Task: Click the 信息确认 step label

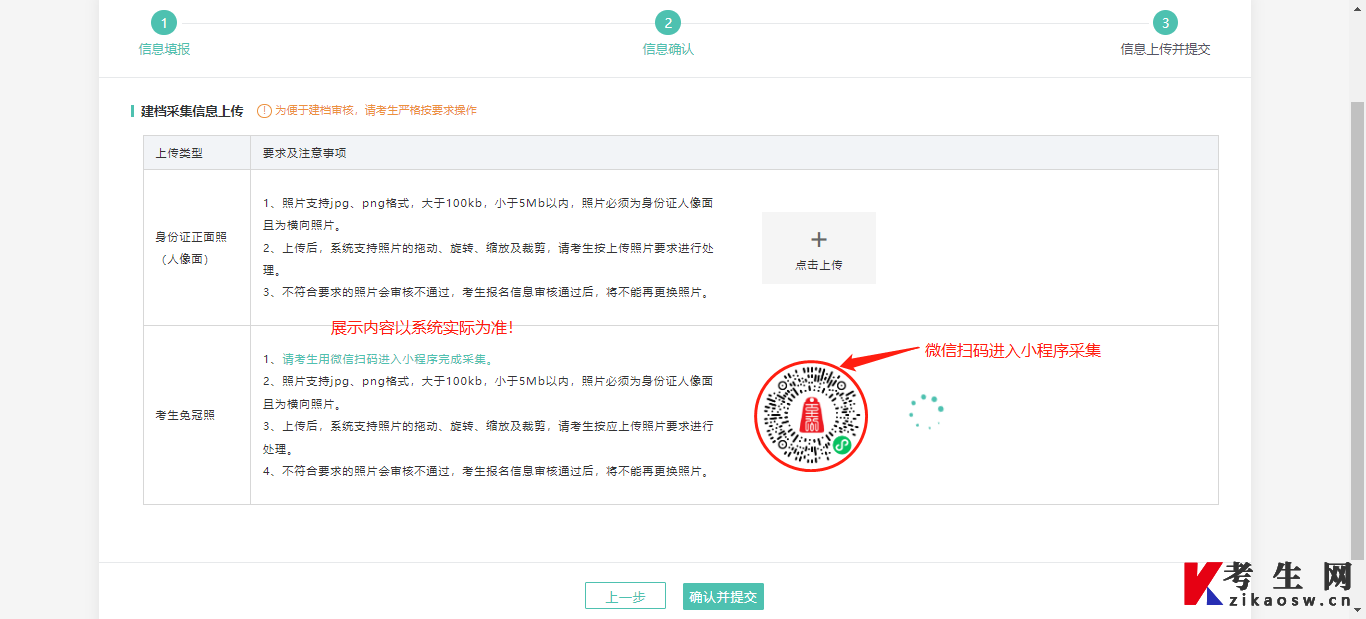Action: pos(668,49)
